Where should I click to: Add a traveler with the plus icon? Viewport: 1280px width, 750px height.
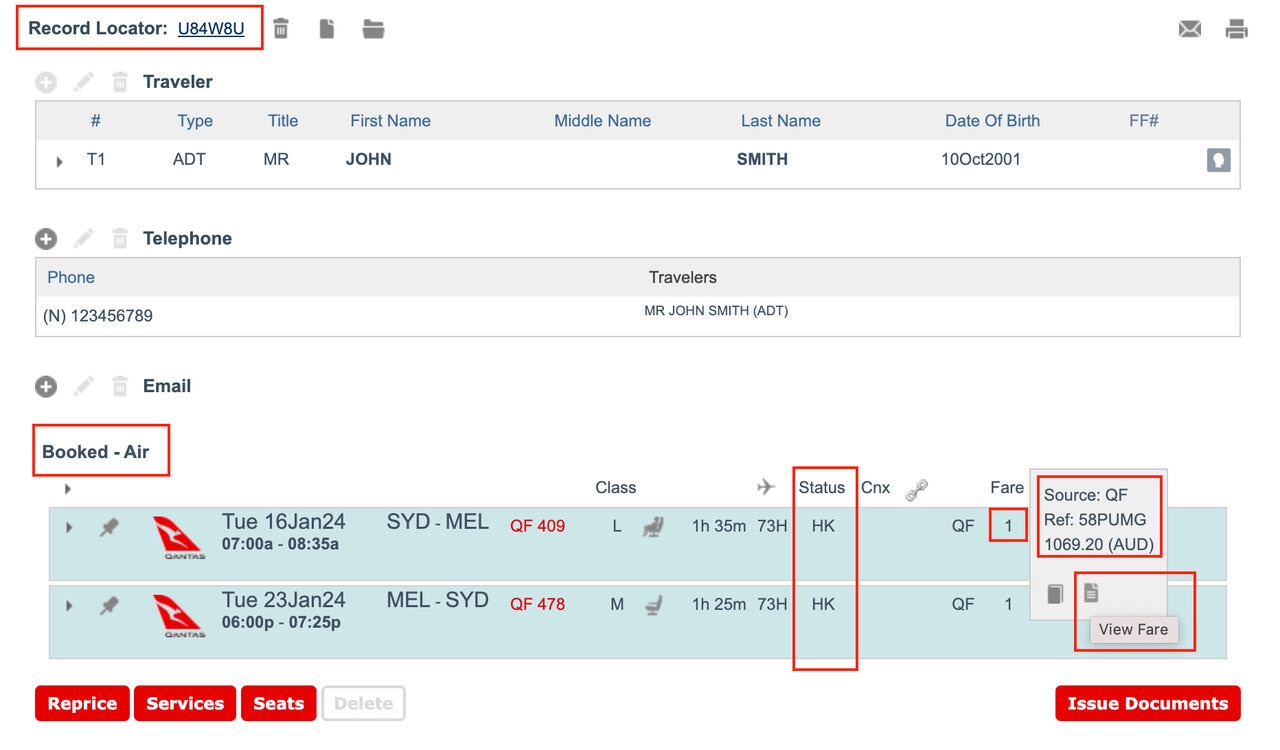click(x=46, y=82)
